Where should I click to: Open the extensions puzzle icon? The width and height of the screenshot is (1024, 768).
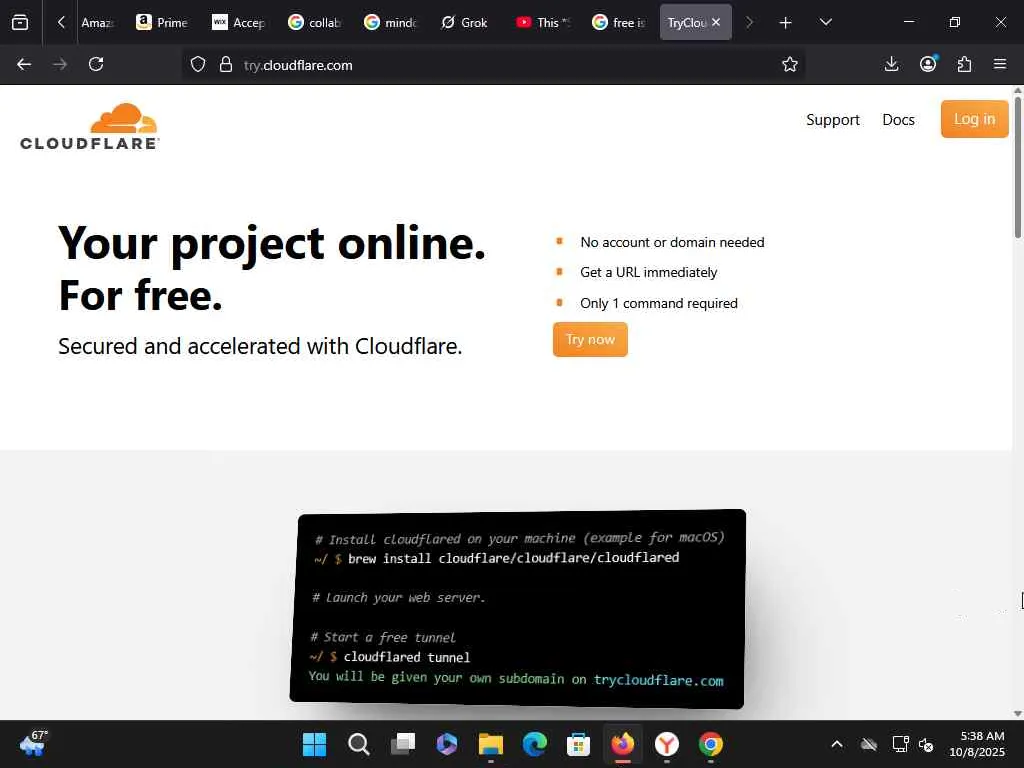(964, 64)
